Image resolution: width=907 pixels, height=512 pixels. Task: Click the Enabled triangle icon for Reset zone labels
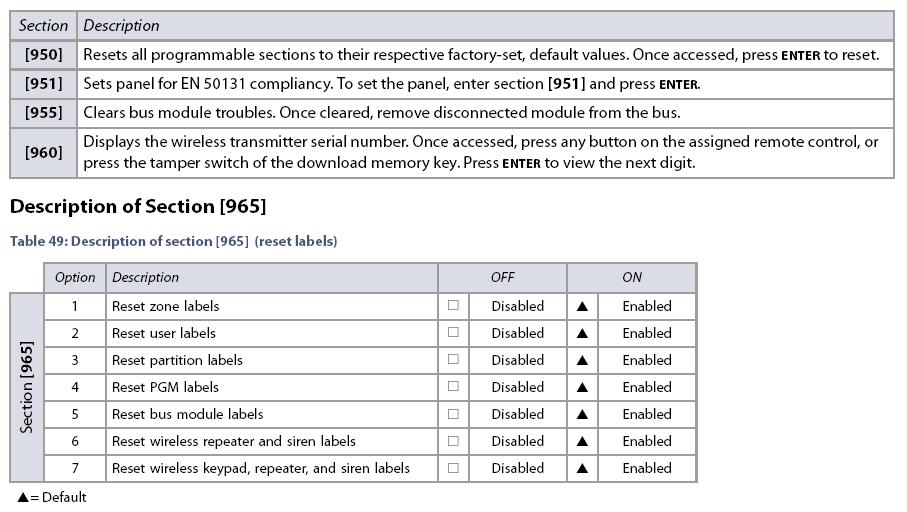tap(582, 306)
